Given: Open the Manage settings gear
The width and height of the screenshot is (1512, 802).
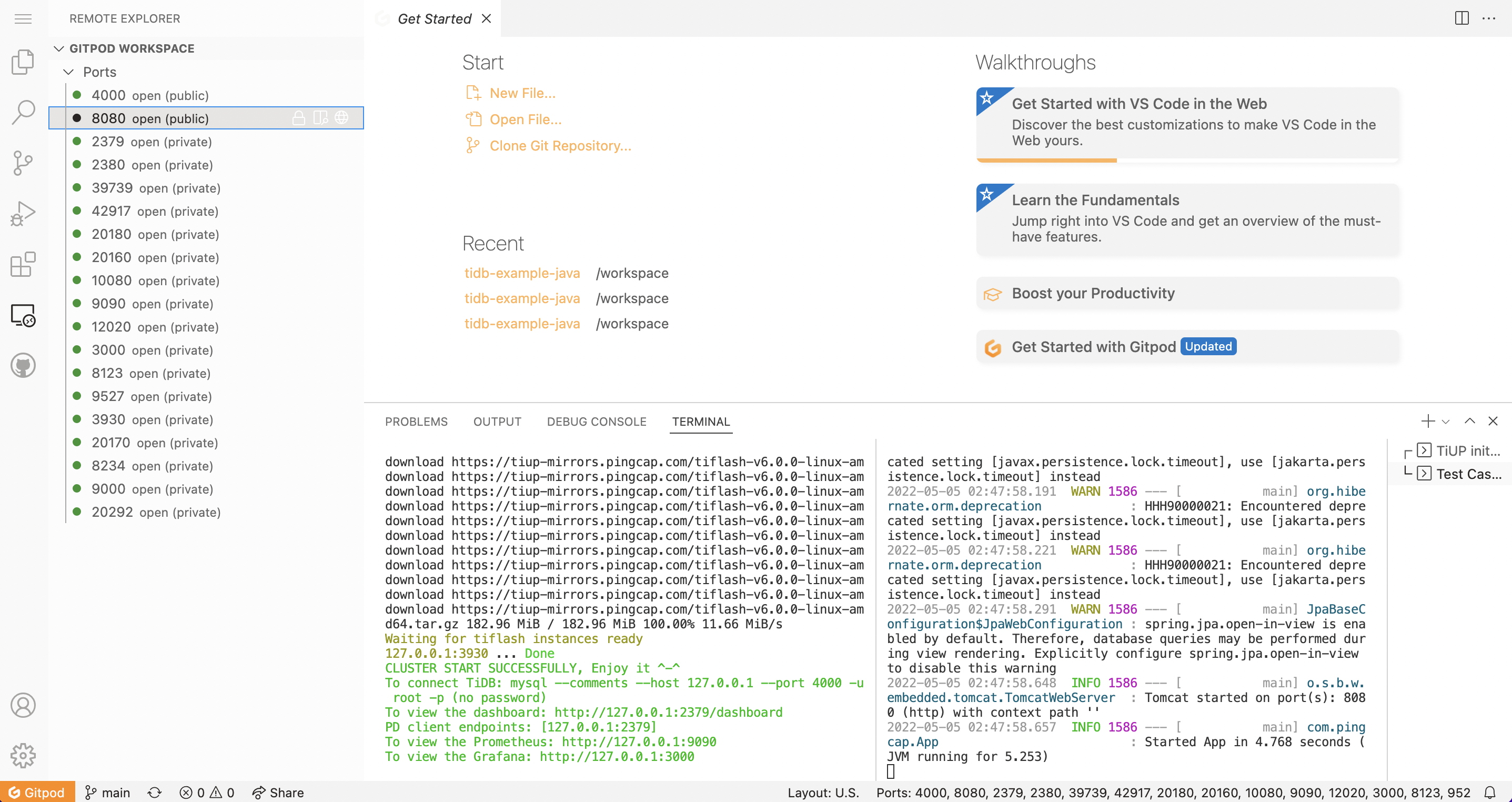Looking at the screenshot, I should click(x=23, y=756).
